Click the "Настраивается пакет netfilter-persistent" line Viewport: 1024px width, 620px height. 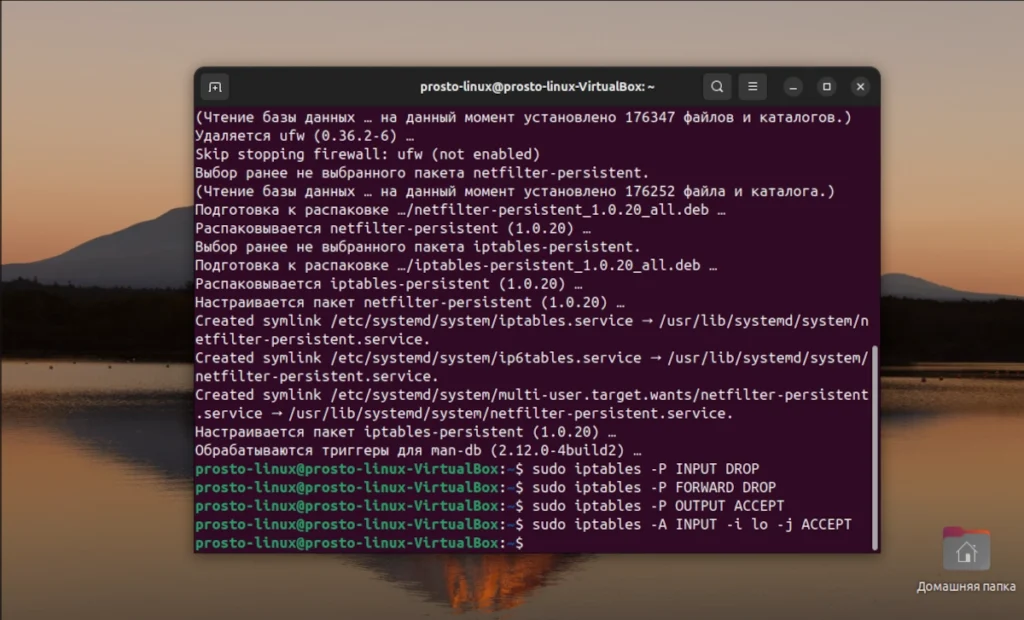[409, 302]
